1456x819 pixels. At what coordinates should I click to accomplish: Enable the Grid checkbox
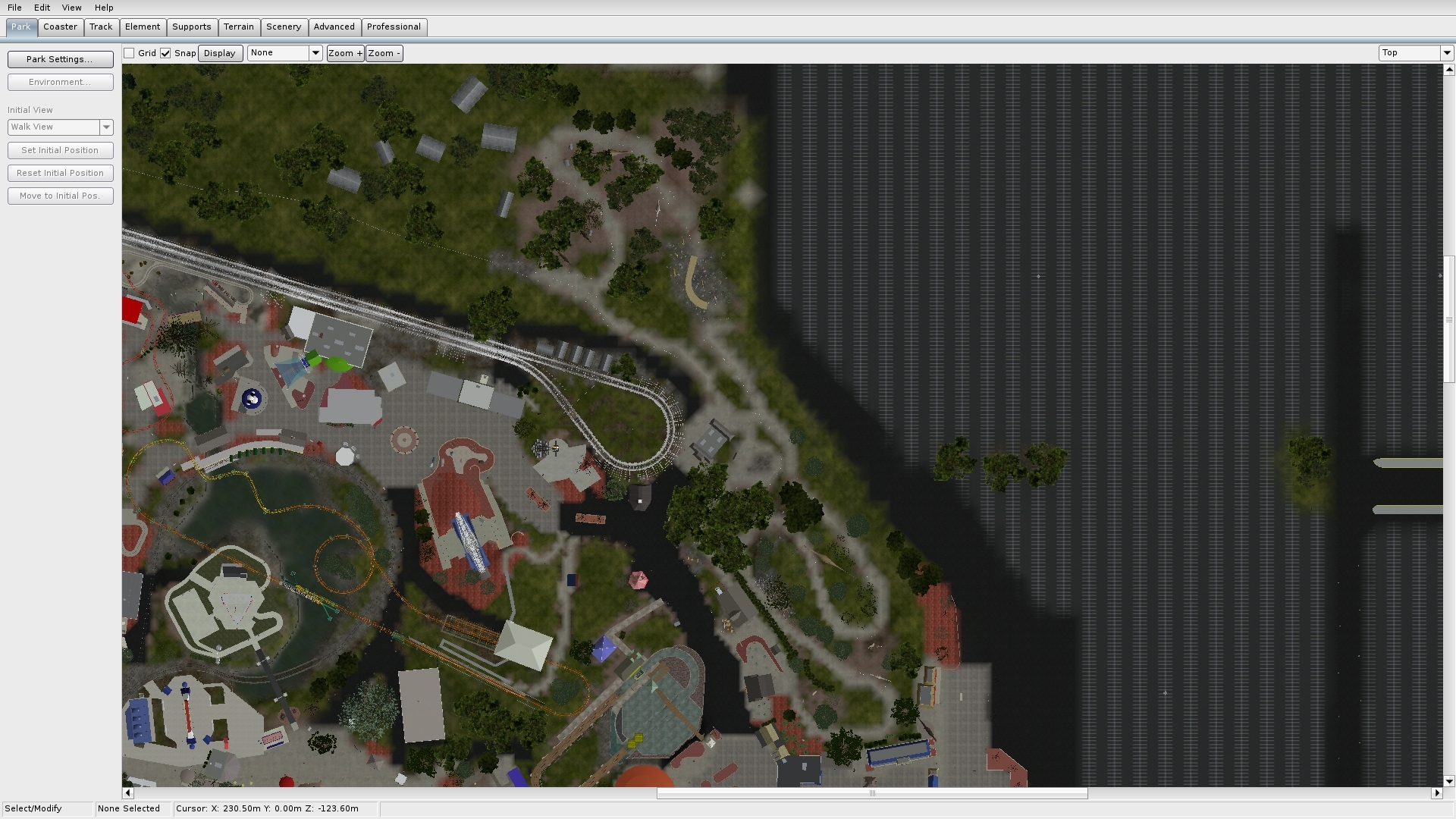[130, 53]
